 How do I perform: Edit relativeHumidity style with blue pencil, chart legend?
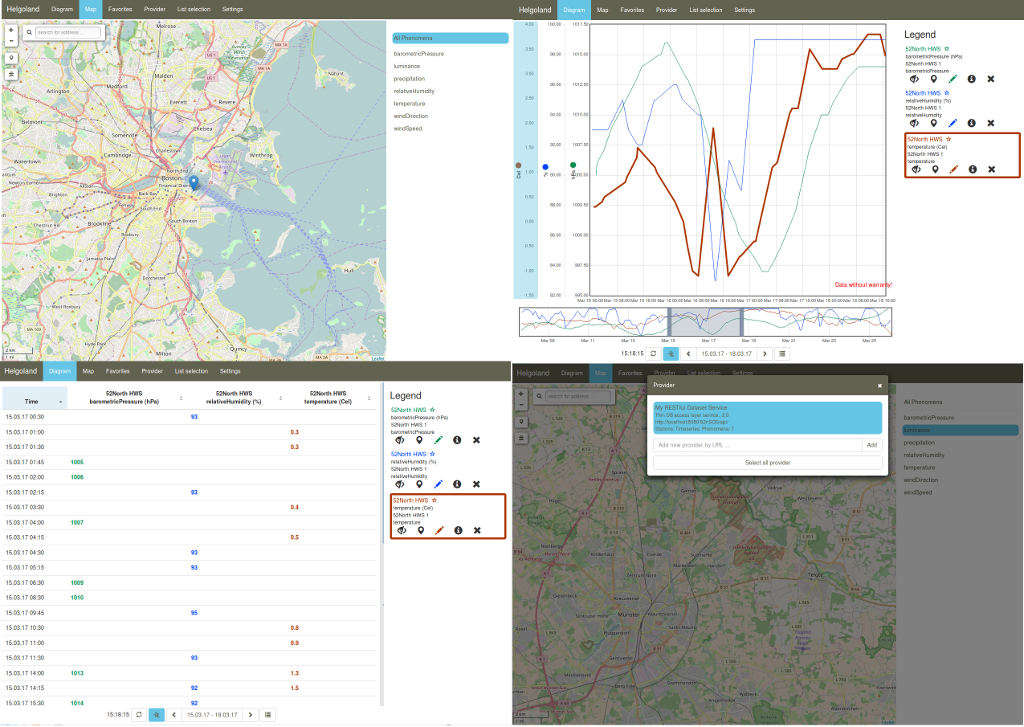(952, 123)
